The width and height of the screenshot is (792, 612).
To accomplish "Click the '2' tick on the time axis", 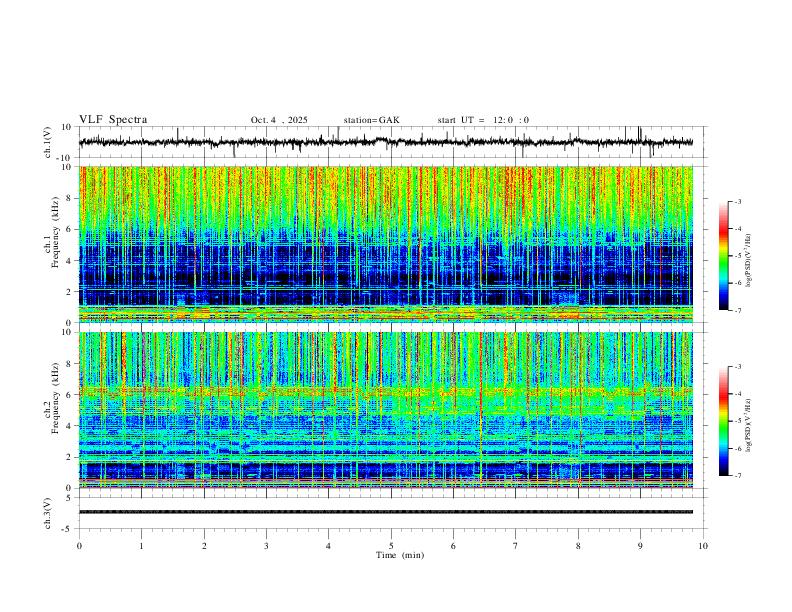I will click(204, 546).
